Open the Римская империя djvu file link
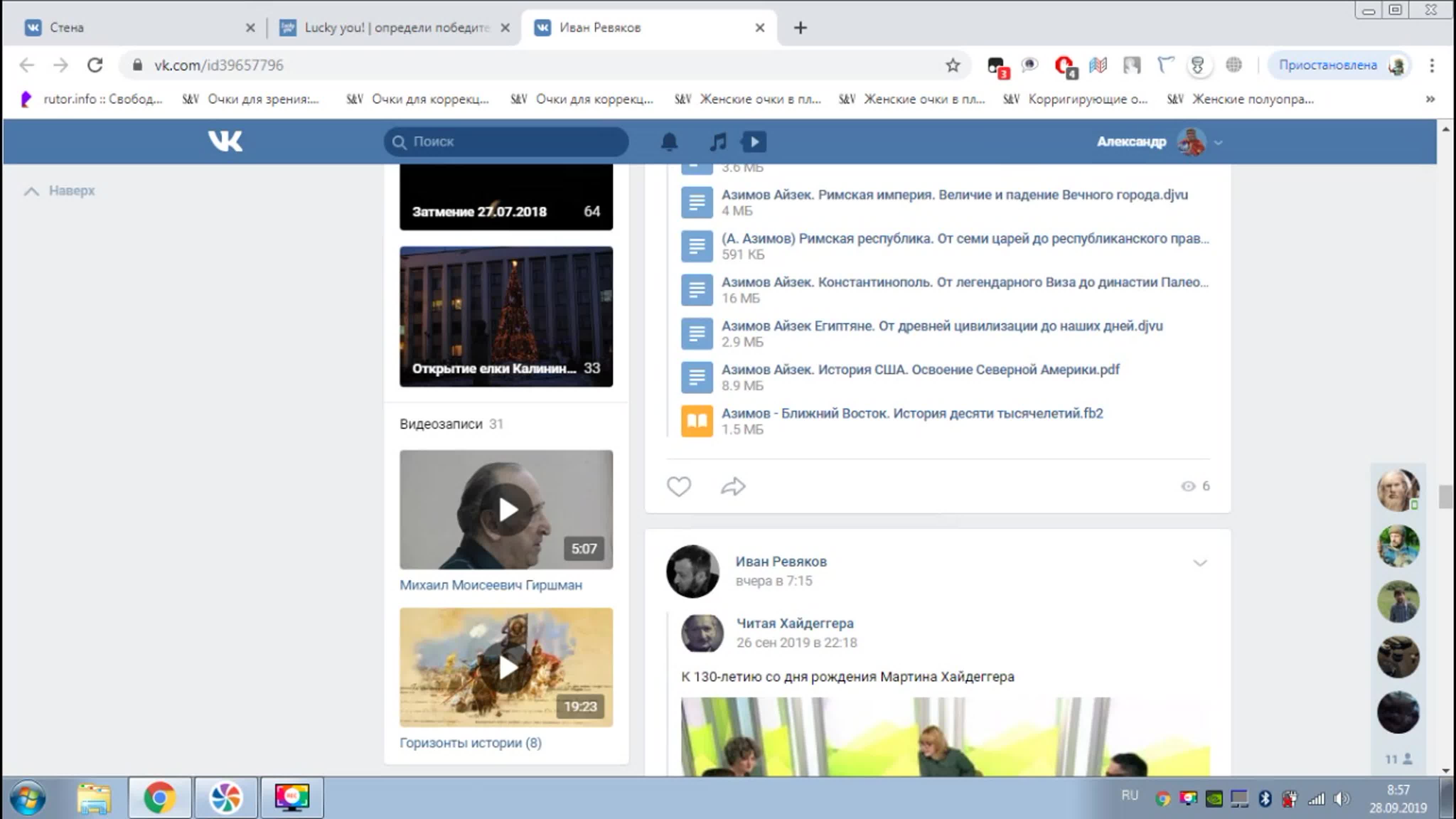Viewport: 1456px width, 819px height. pos(954,195)
